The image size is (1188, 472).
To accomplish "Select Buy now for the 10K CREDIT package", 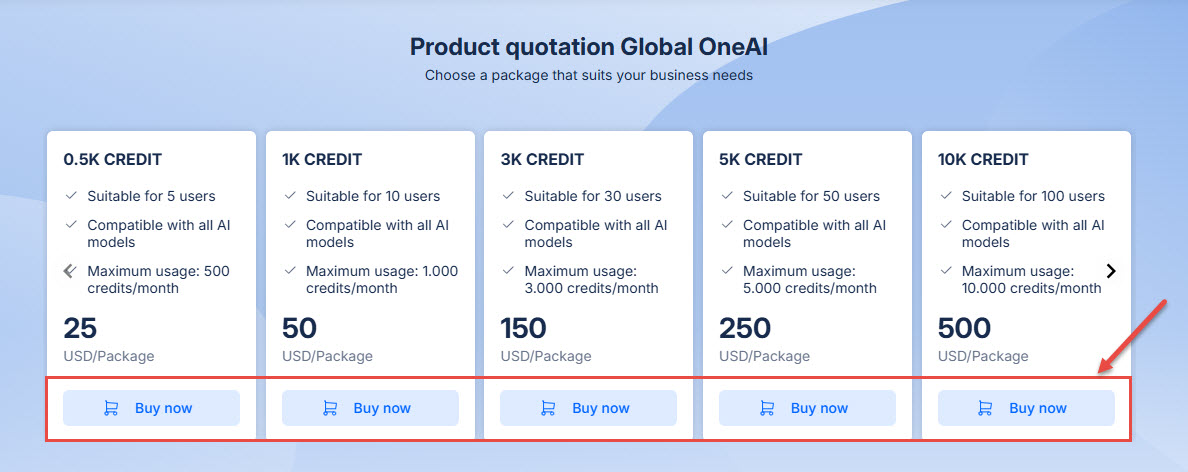I will click(x=1025, y=408).
